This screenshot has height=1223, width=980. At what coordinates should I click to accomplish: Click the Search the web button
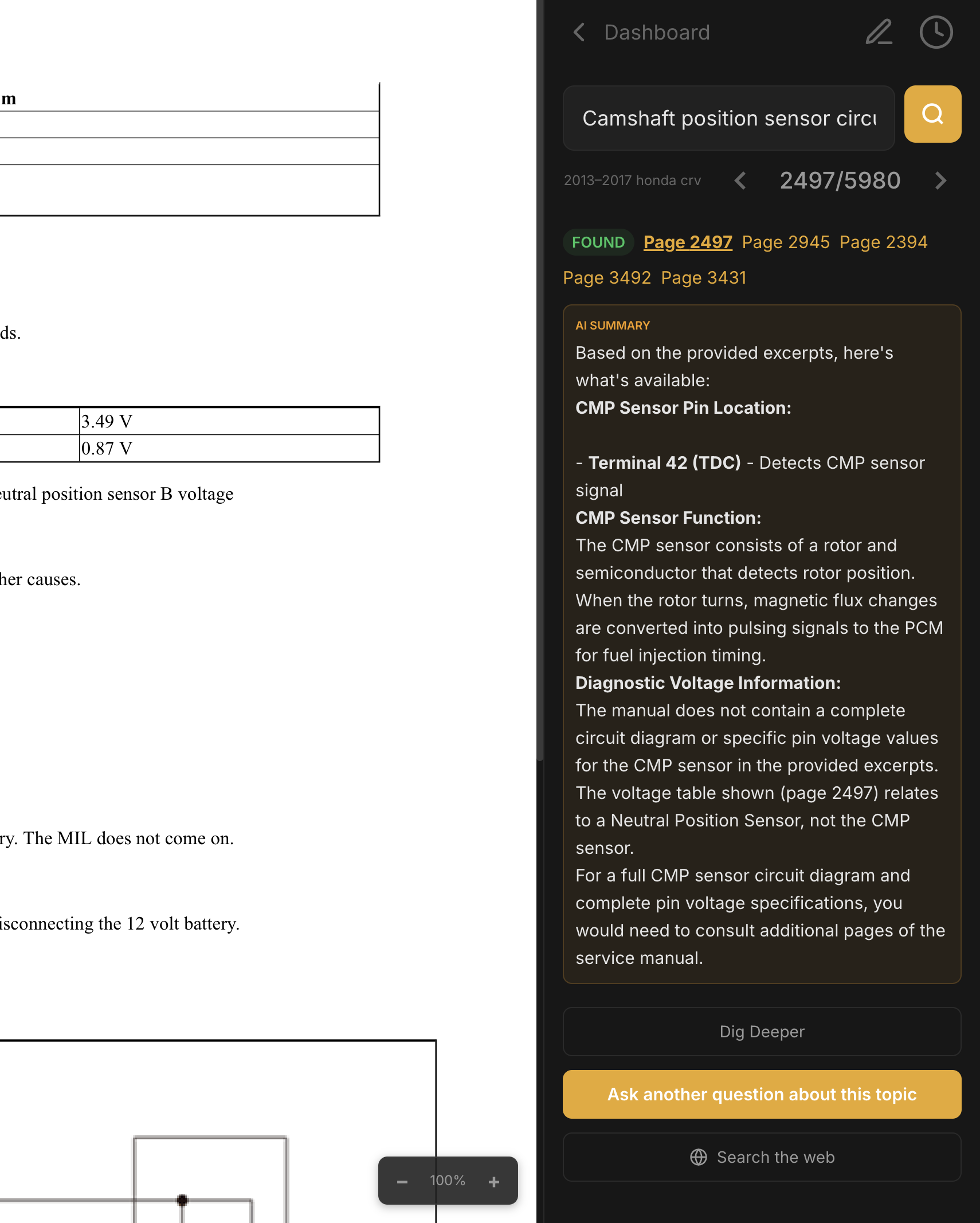[x=762, y=1157]
